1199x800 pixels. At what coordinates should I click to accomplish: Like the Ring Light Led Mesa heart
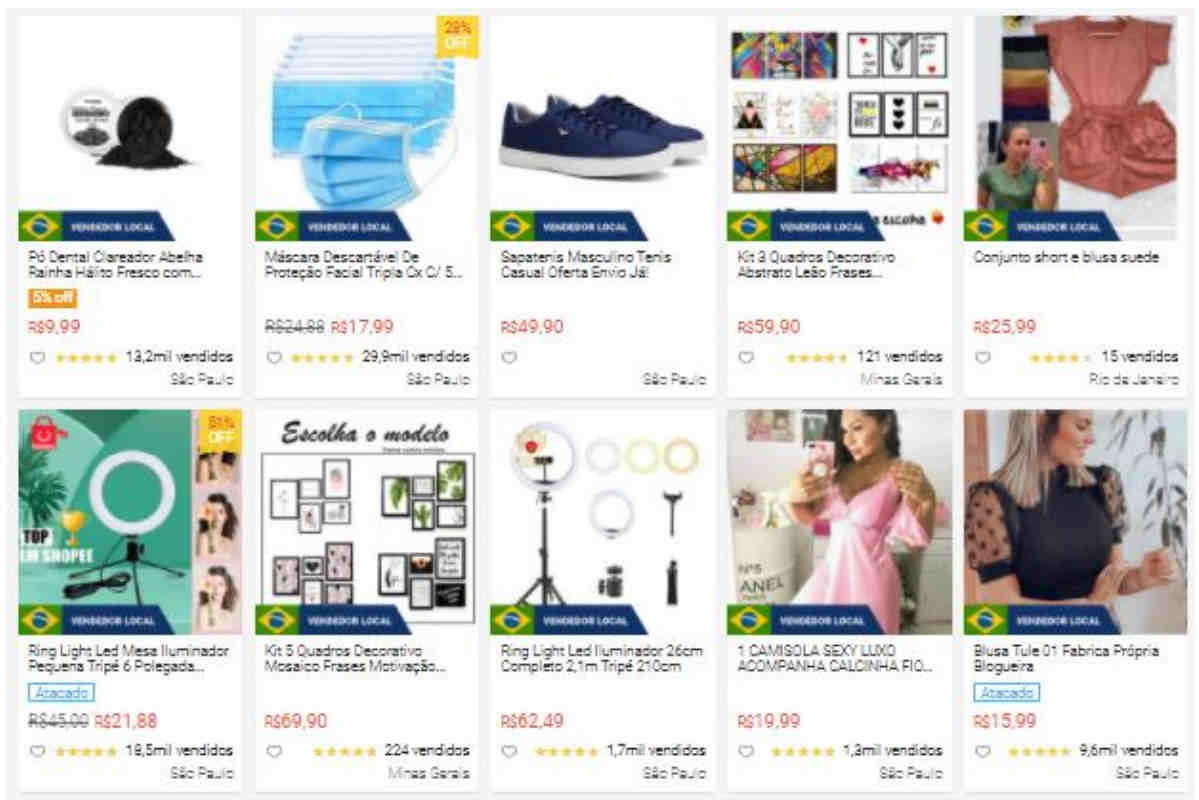click(37, 751)
